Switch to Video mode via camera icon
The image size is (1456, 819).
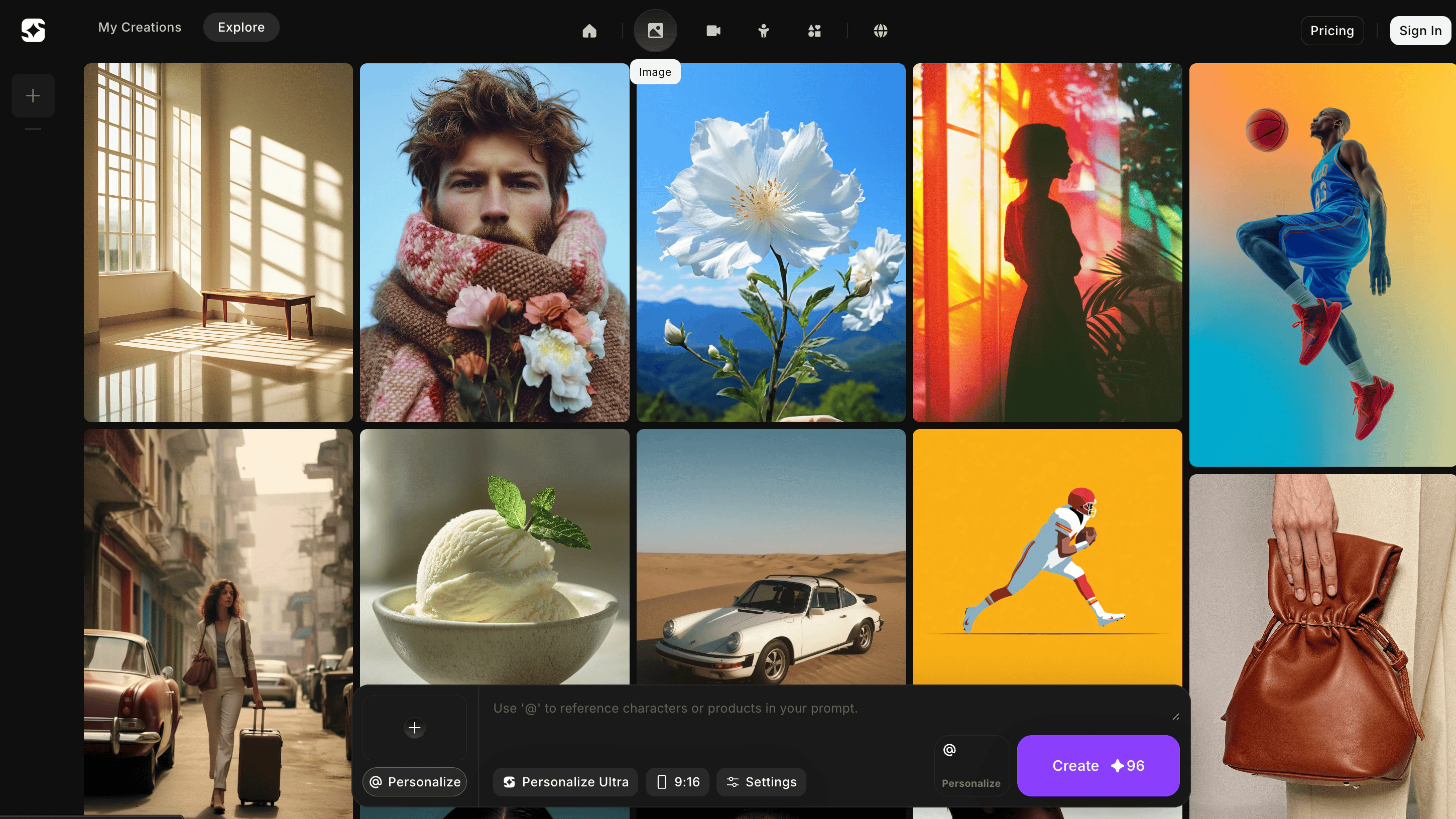713,31
